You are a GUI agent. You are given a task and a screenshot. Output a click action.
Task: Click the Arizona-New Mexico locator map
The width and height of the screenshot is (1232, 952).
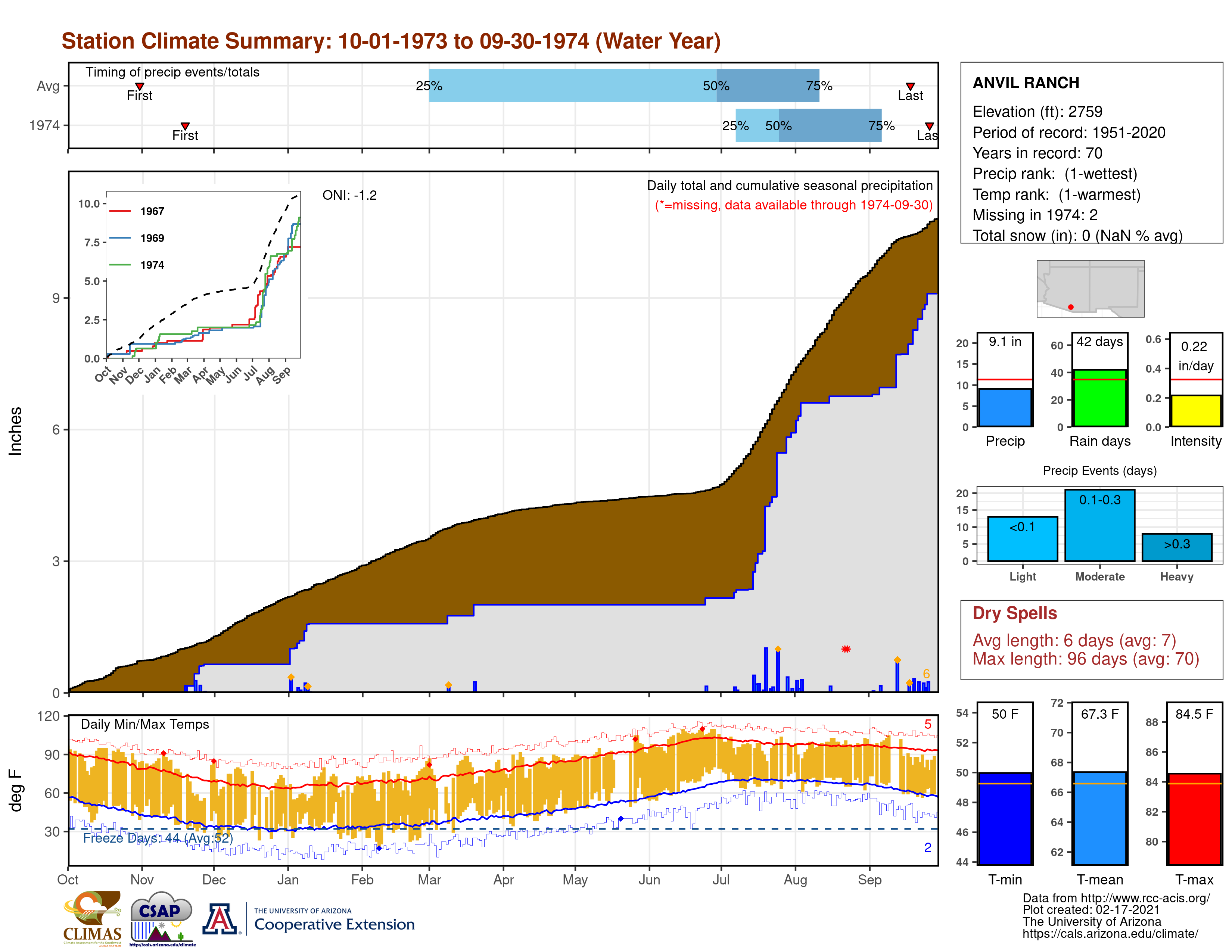tap(1091, 288)
